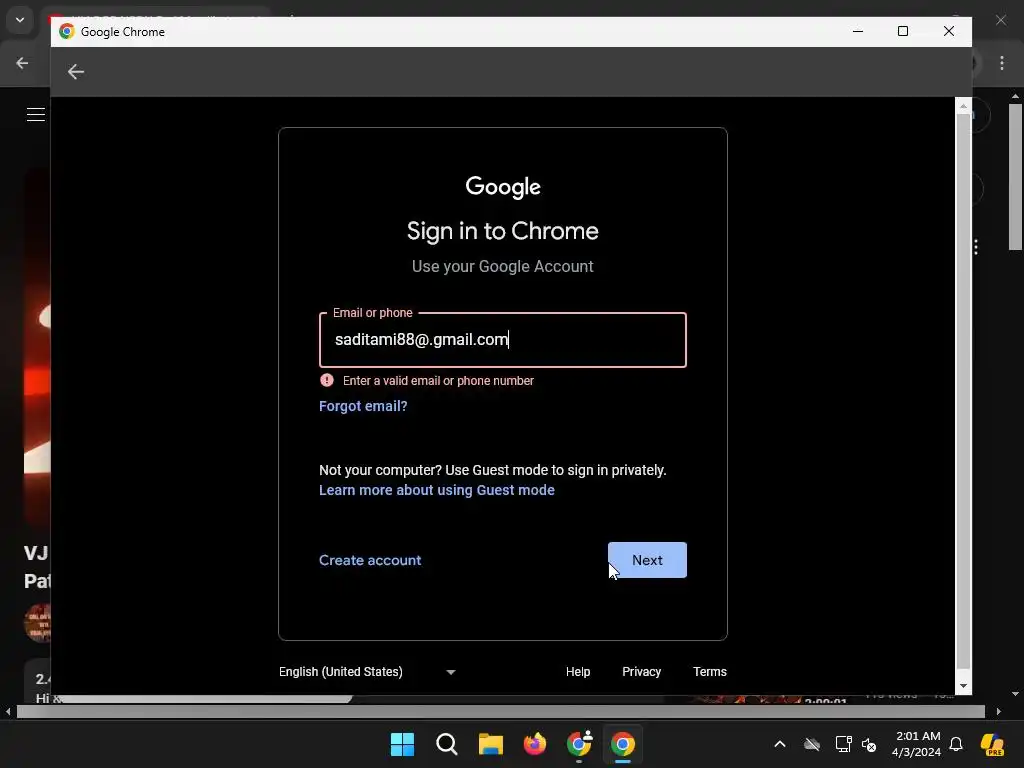Screen dimensions: 1024x768
Task: Click the background browser vertical scrollbar thumb
Action: click(1015, 176)
